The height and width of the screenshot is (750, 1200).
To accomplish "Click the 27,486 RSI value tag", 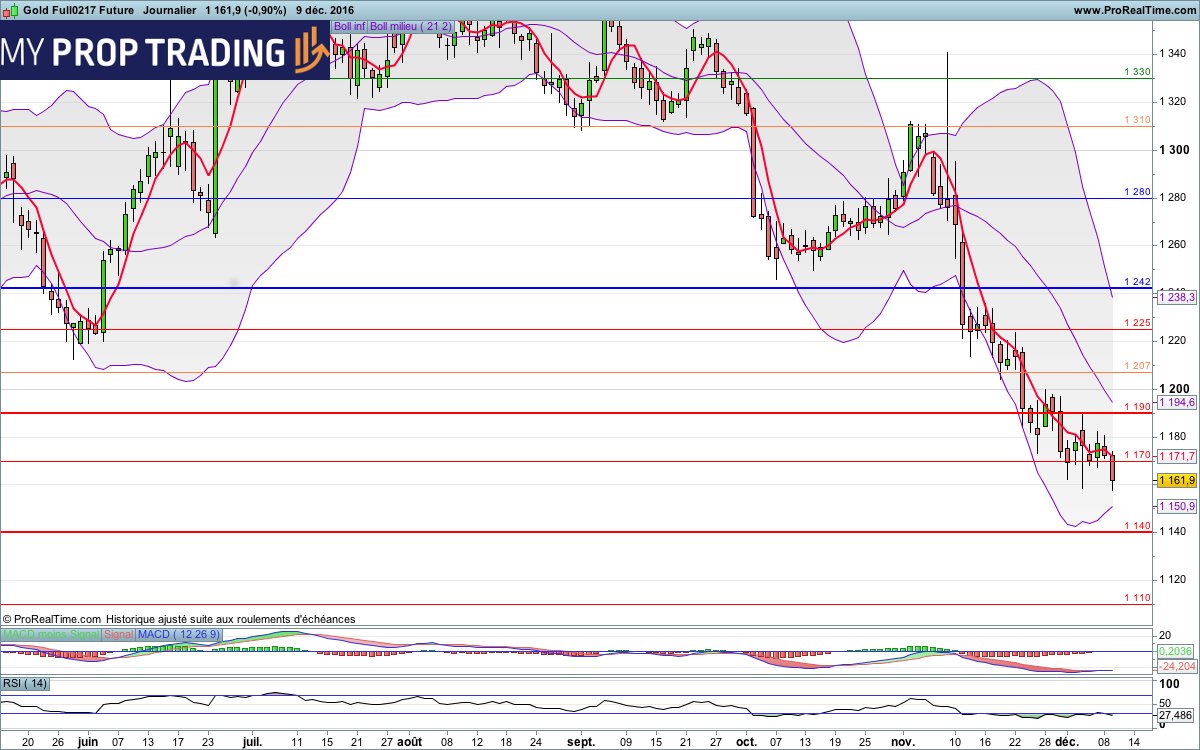I will pyautogui.click(x=1176, y=716).
